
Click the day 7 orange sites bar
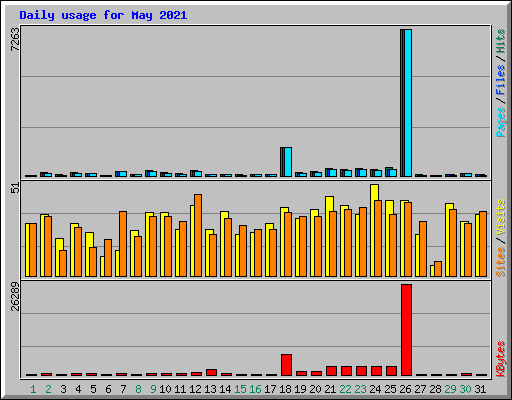tap(123, 244)
